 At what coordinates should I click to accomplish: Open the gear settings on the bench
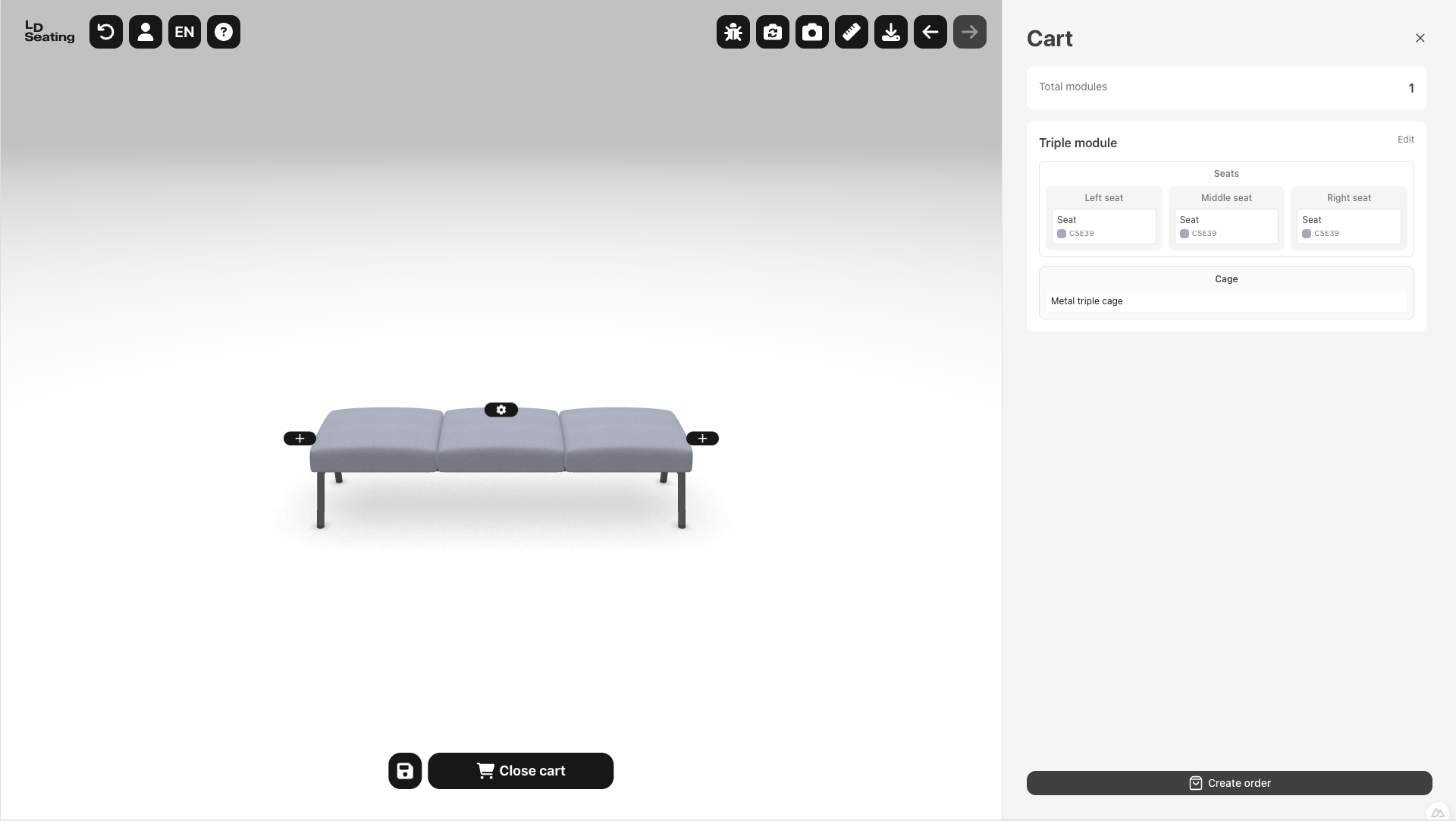[x=501, y=410]
